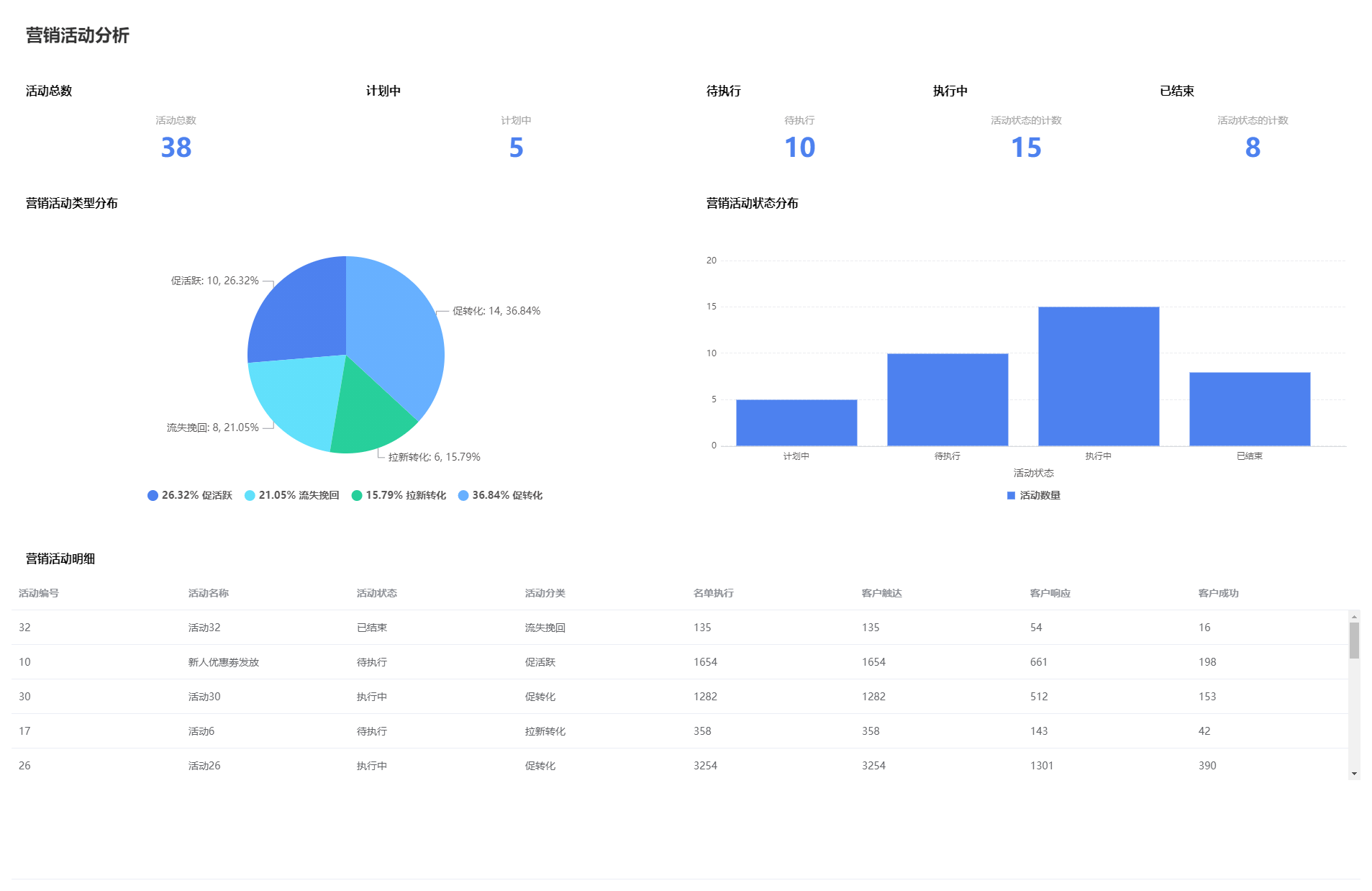
Task: Select the 新人优惠券发放 table row
Action: click(x=223, y=662)
